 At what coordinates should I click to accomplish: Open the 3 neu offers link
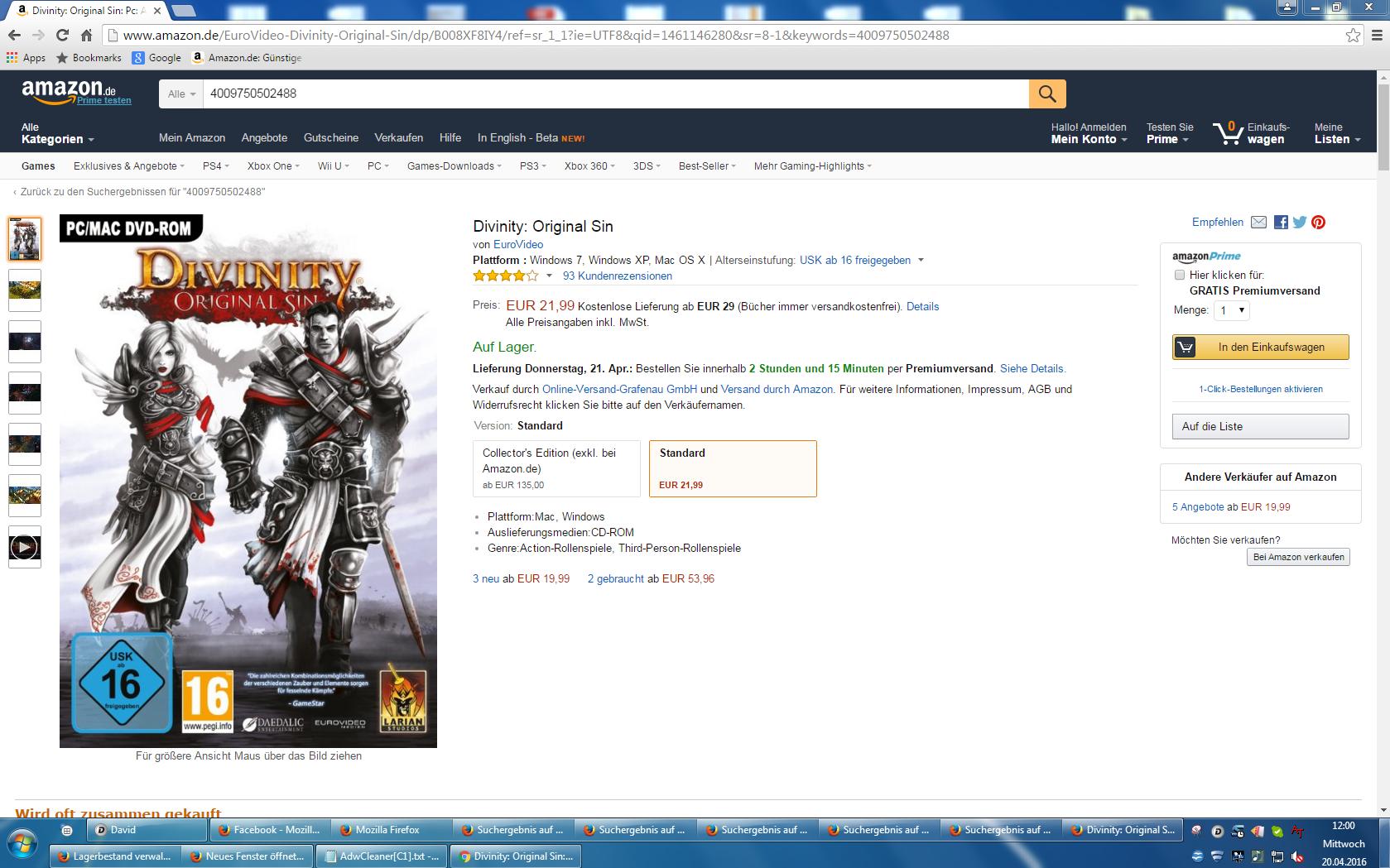[x=486, y=578]
